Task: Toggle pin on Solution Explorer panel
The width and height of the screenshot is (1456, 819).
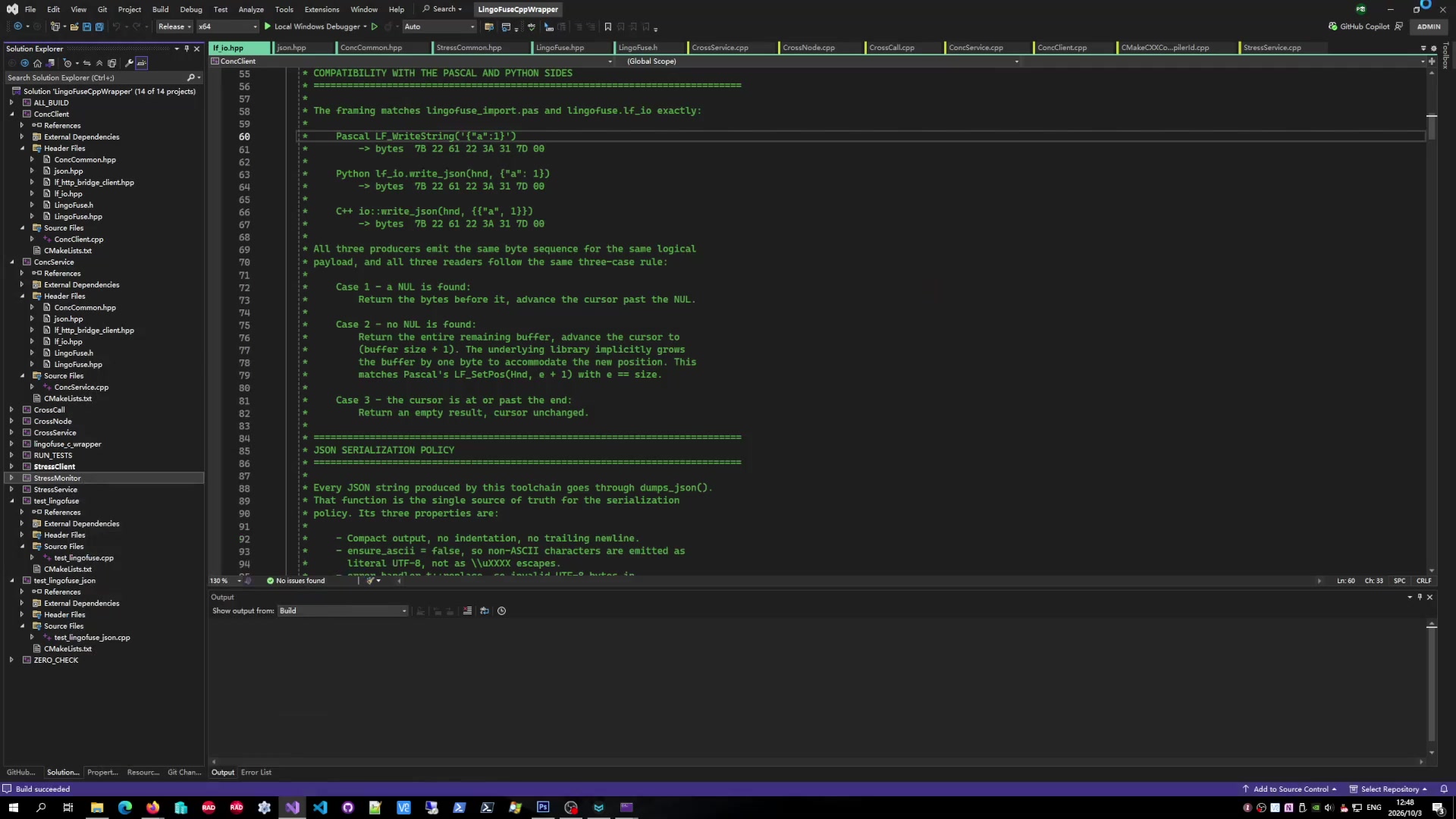Action: [187, 49]
